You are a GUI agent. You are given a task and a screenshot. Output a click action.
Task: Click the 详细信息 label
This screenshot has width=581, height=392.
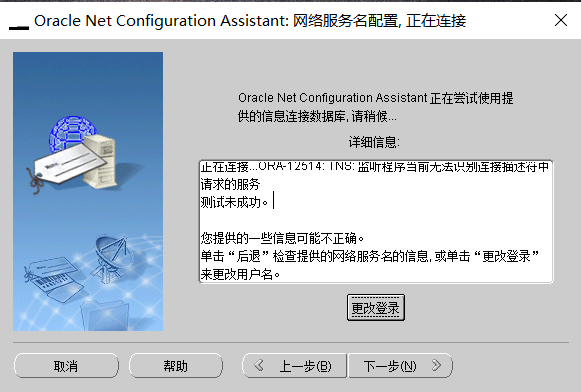[374, 142]
